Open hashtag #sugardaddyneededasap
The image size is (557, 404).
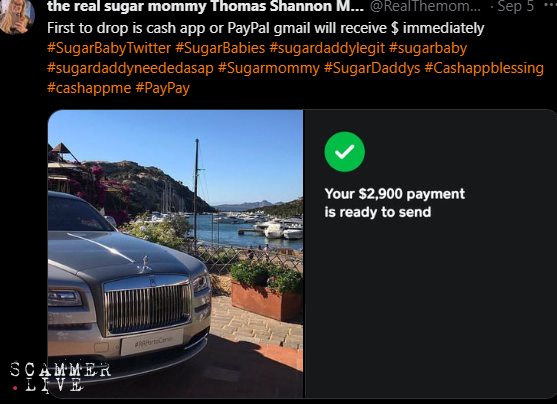pyautogui.click(x=130, y=68)
